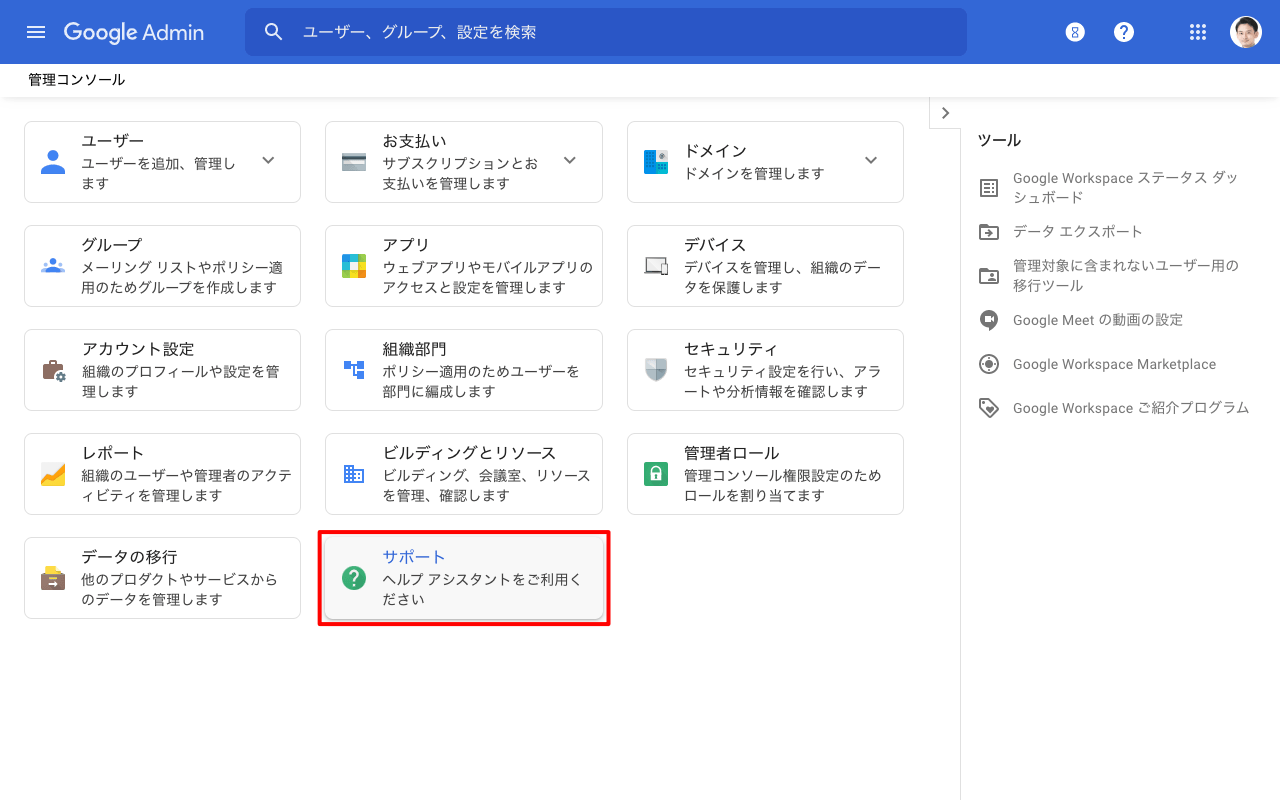Open the 管理者ロール card title
The width and height of the screenshot is (1280, 800).
(x=732, y=453)
